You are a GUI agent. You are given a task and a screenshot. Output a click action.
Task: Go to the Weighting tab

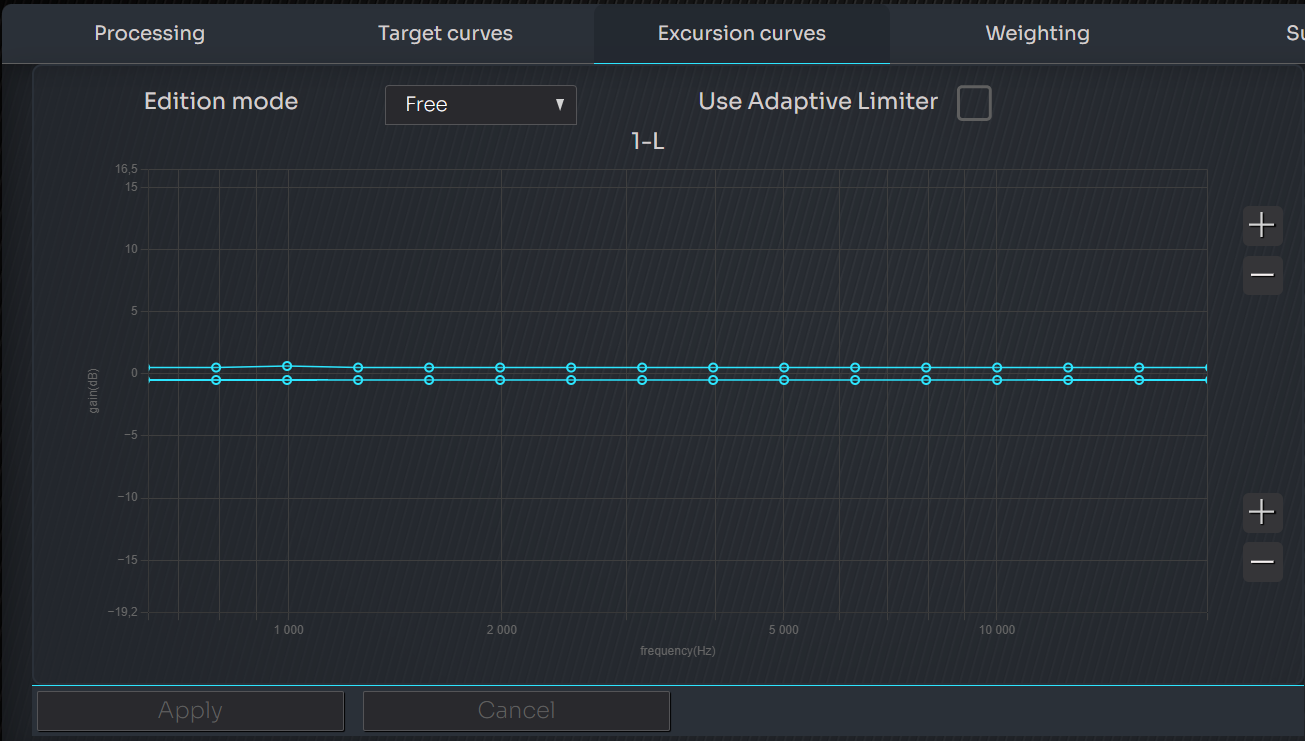click(x=1037, y=33)
